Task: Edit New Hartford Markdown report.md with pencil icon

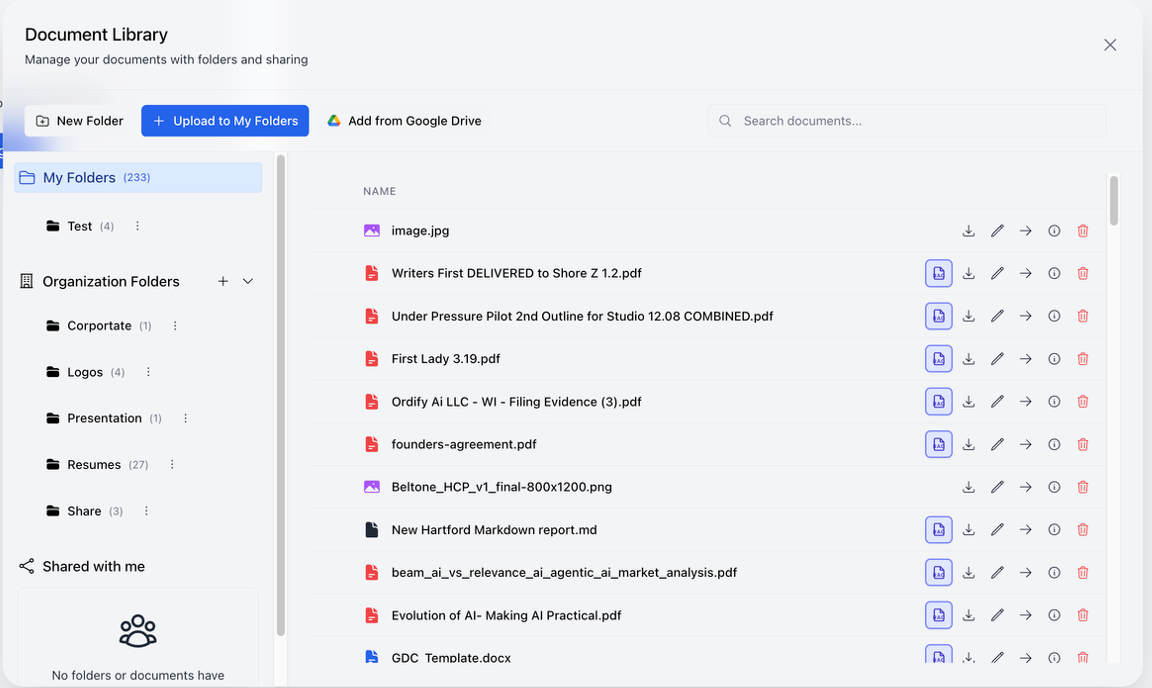Action: click(x=997, y=530)
